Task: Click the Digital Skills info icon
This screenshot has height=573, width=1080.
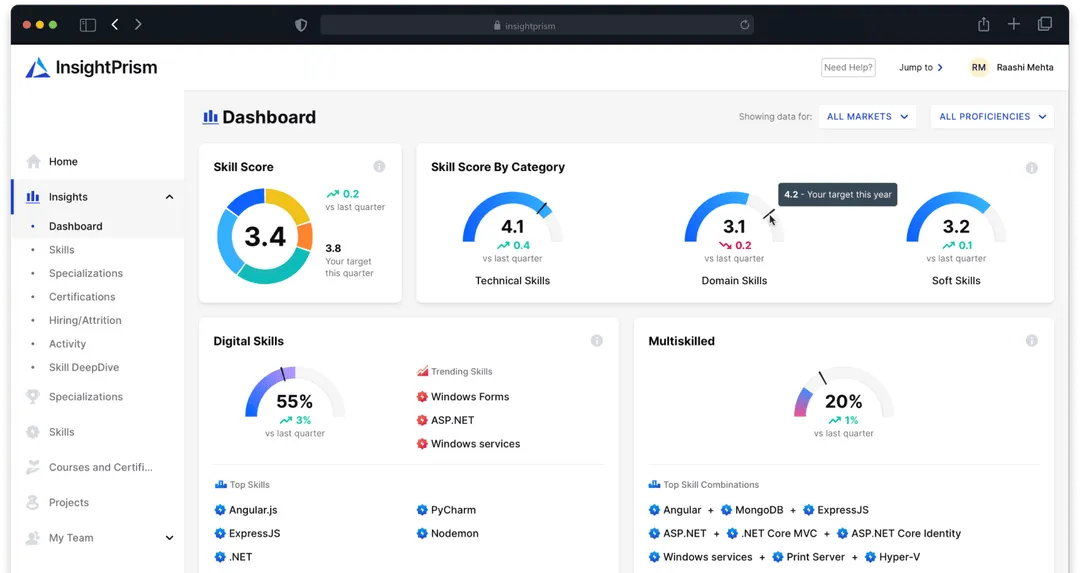Action: [597, 341]
